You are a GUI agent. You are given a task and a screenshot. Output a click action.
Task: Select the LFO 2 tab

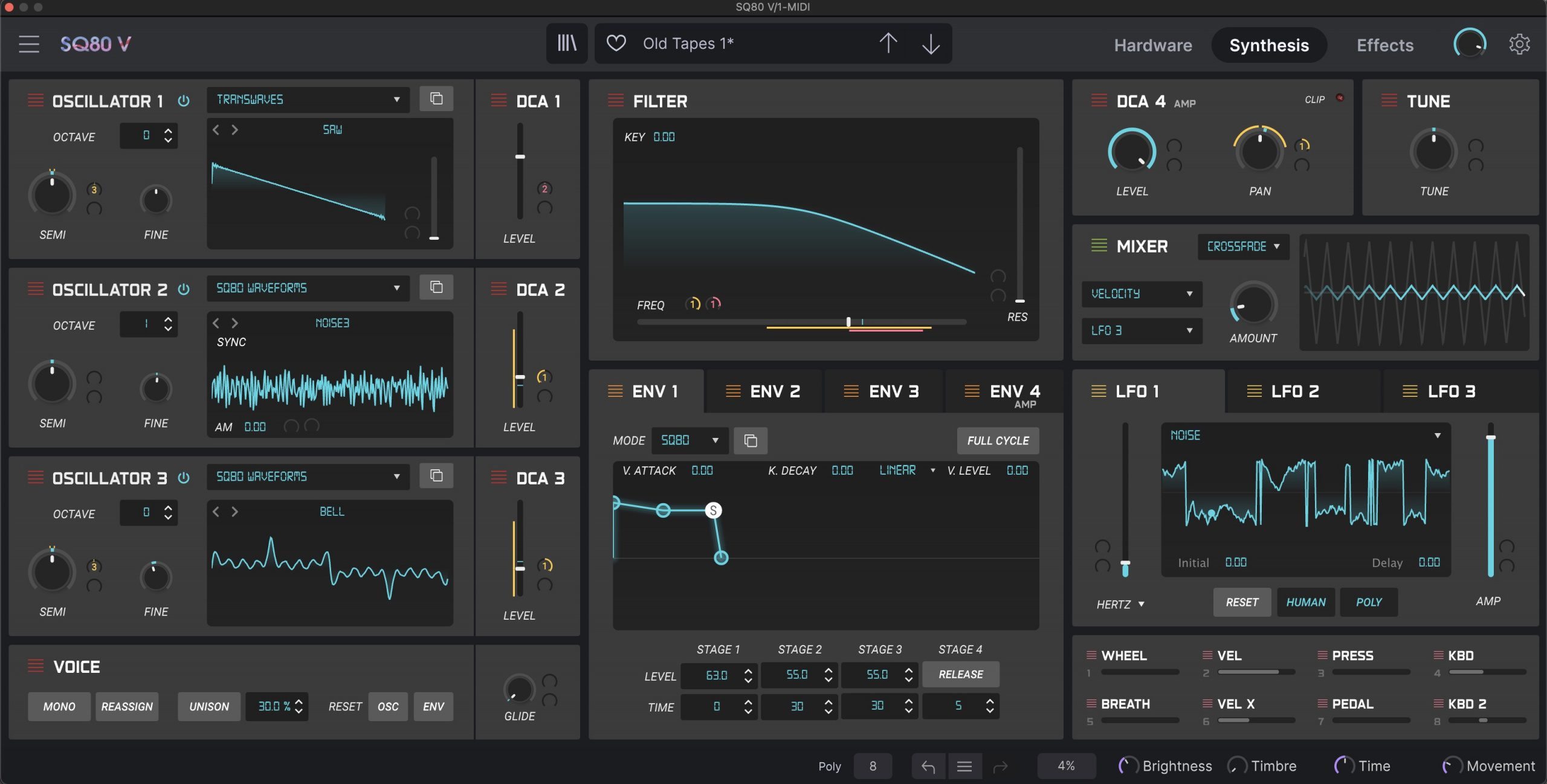(1303, 391)
